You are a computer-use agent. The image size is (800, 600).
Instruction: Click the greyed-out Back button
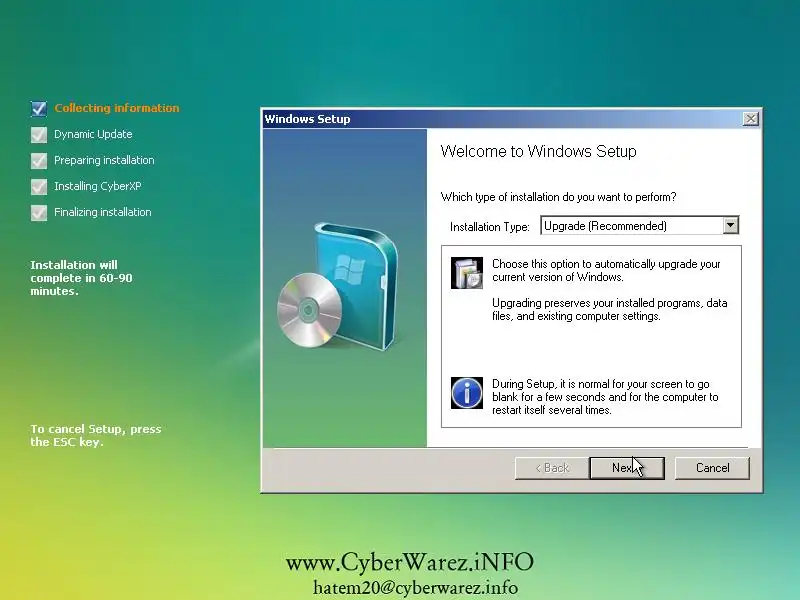552,468
